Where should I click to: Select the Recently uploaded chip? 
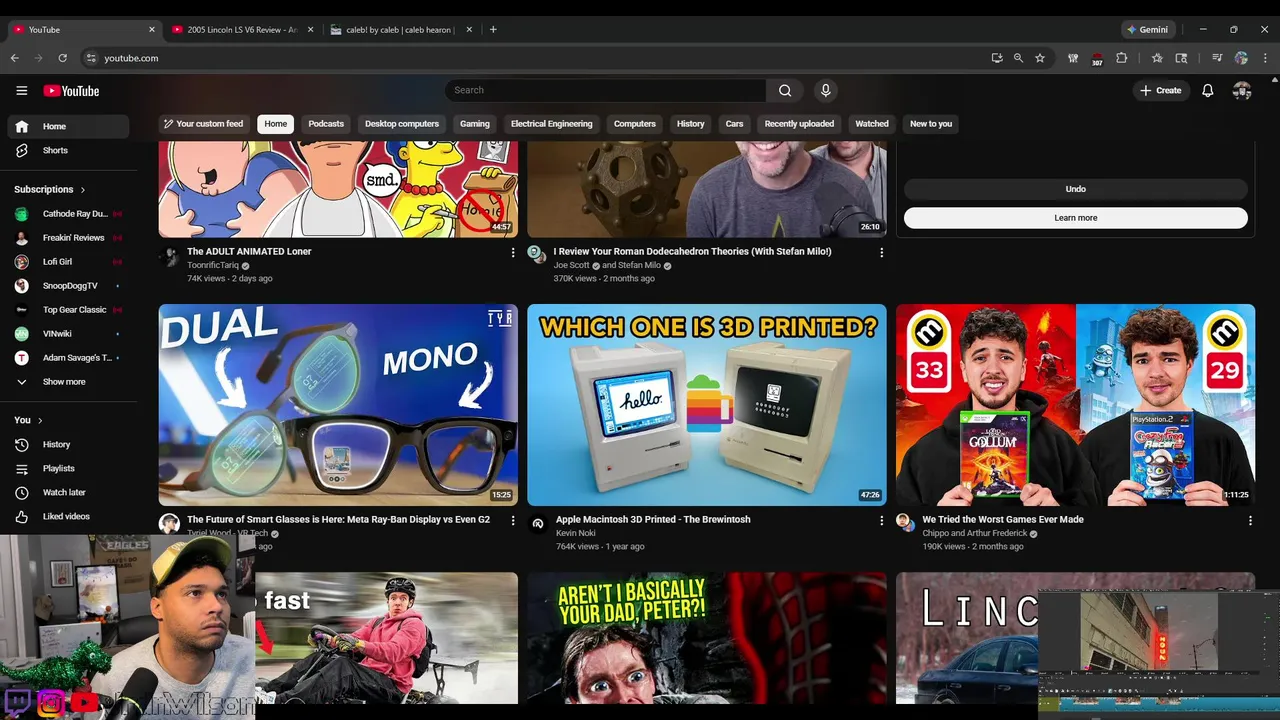click(799, 124)
